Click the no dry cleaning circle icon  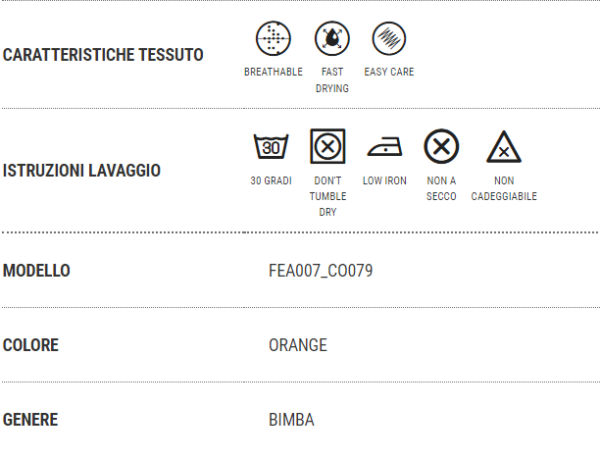(442, 146)
